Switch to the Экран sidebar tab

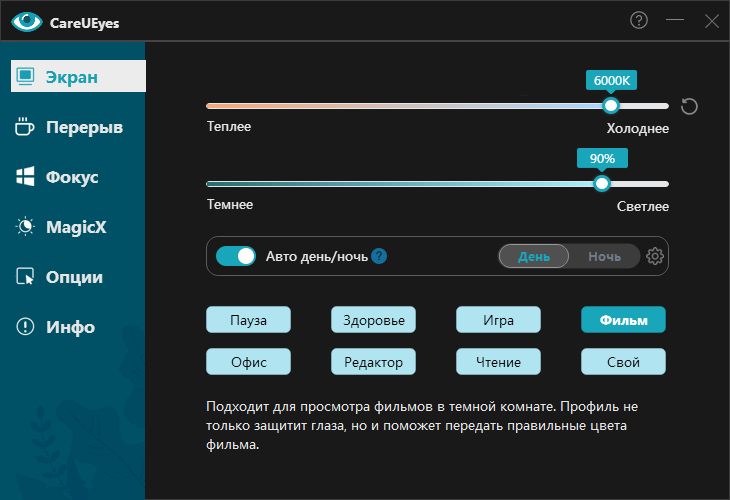tap(77, 76)
